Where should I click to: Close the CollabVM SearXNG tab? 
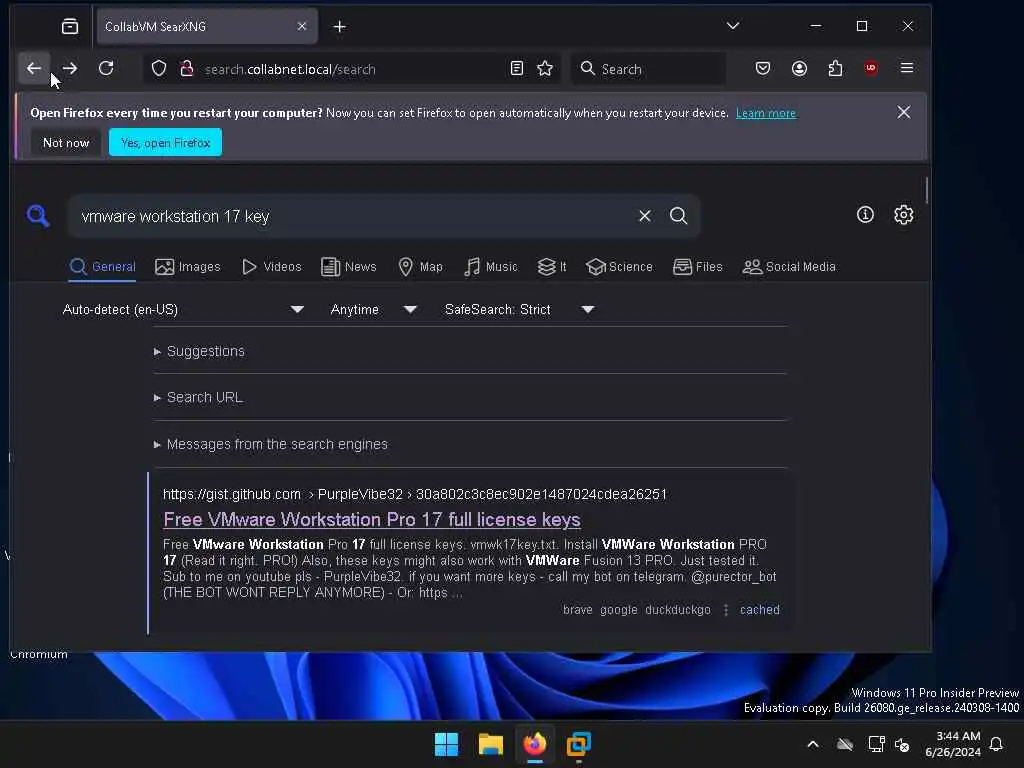click(302, 26)
